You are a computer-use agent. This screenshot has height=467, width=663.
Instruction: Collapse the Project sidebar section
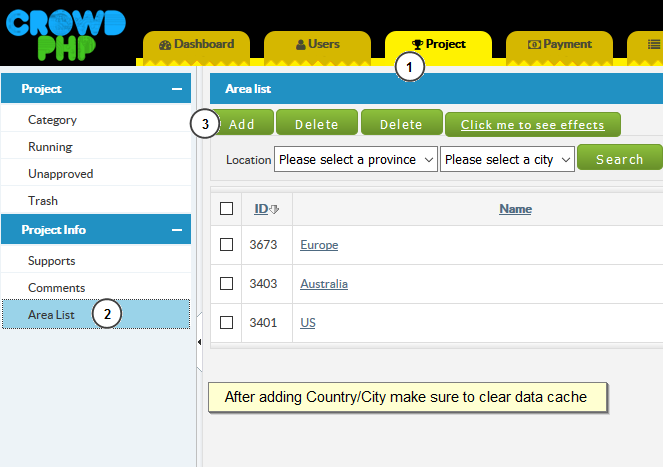tap(177, 89)
